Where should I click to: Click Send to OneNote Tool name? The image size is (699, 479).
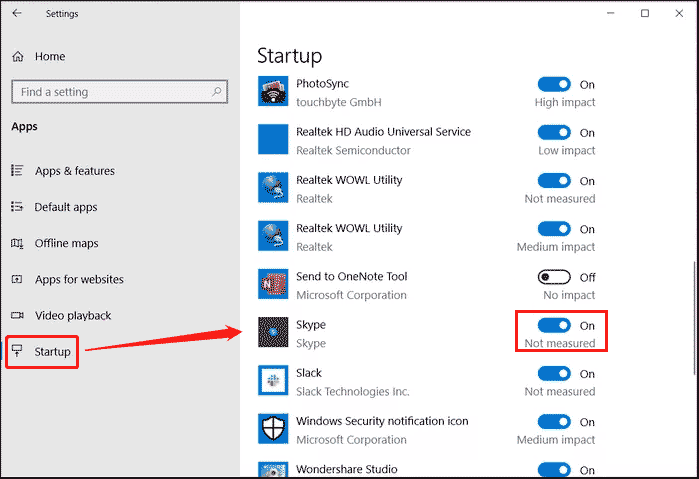coord(352,276)
